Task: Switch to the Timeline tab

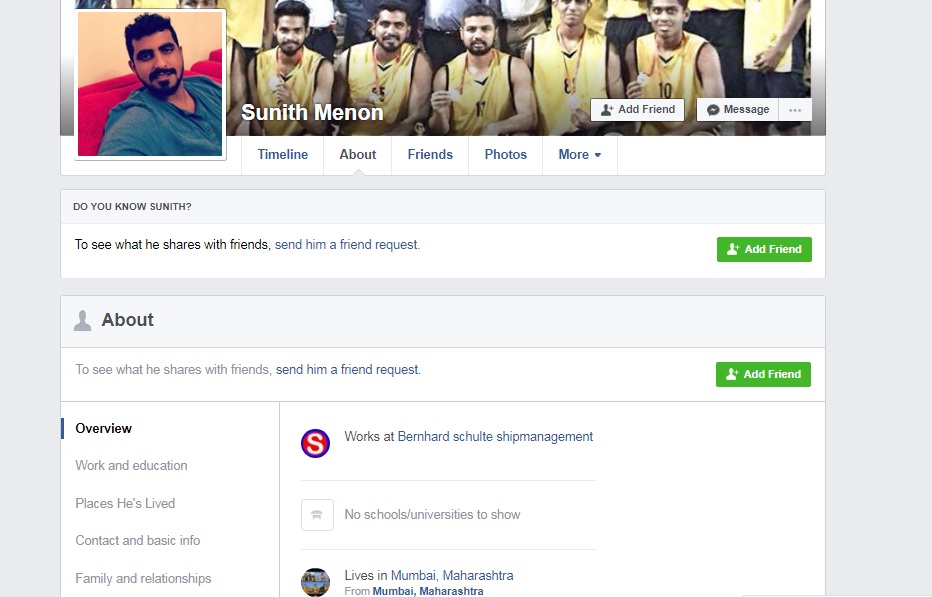Action: (282, 155)
